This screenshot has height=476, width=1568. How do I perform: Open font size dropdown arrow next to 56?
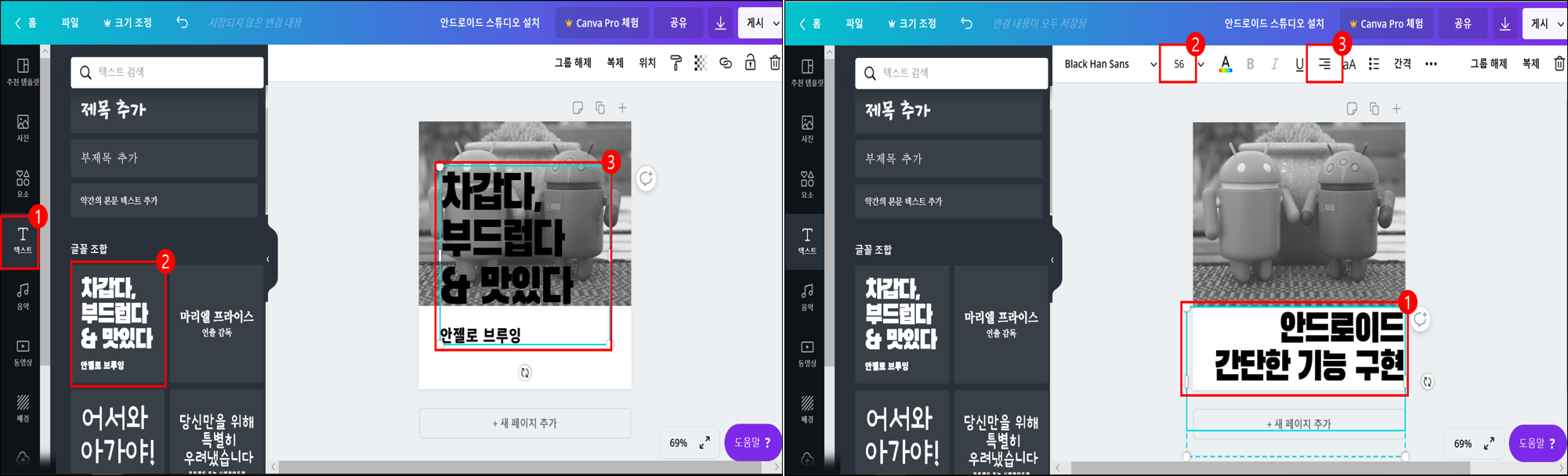pos(1200,64)
